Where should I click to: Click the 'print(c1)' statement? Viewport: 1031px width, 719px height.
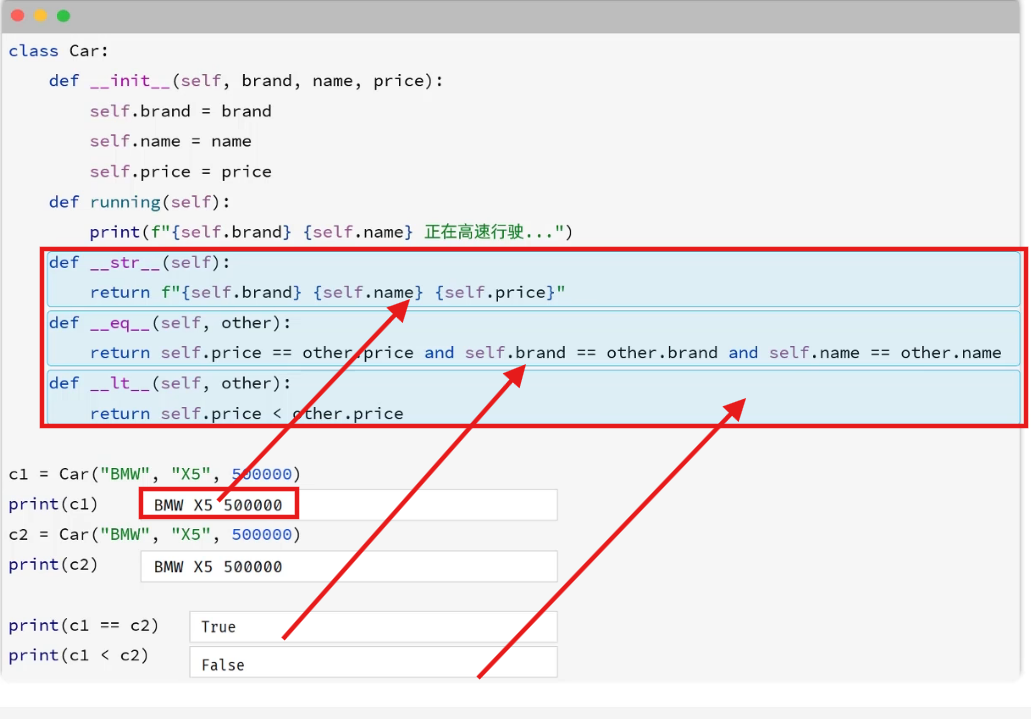53,505
